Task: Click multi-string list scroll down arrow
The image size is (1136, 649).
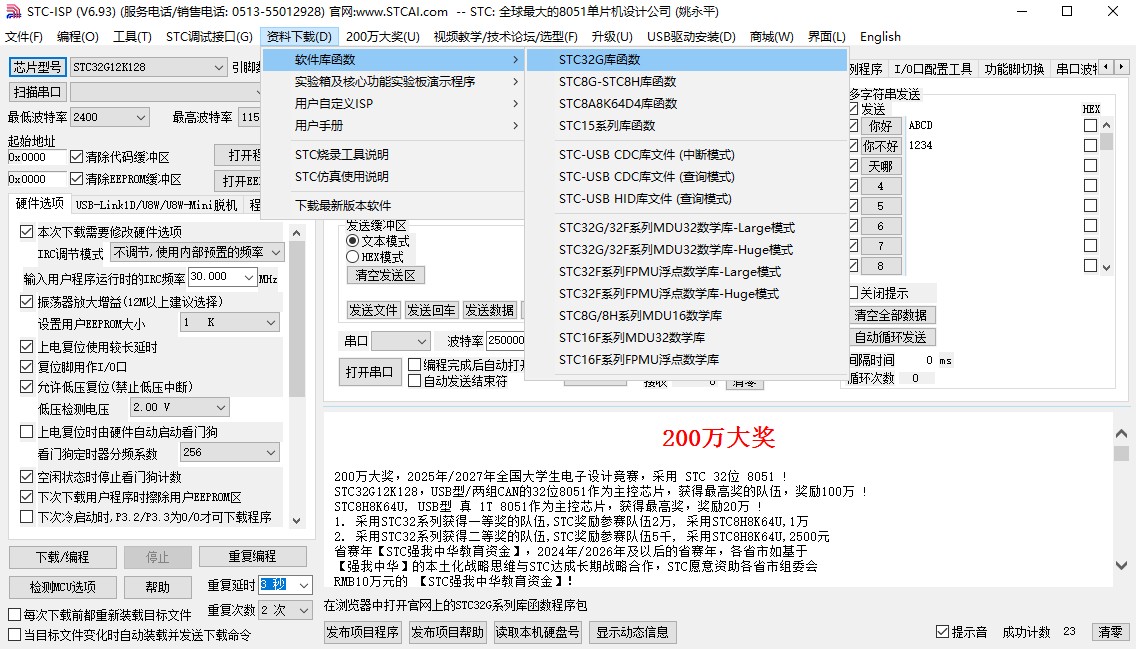Action: (x=1106, y=267)
